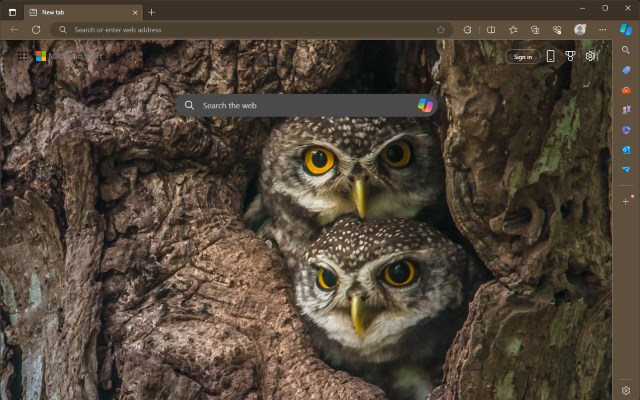
Task: Click the Copilot icon in search box
Action: (425, 105)
